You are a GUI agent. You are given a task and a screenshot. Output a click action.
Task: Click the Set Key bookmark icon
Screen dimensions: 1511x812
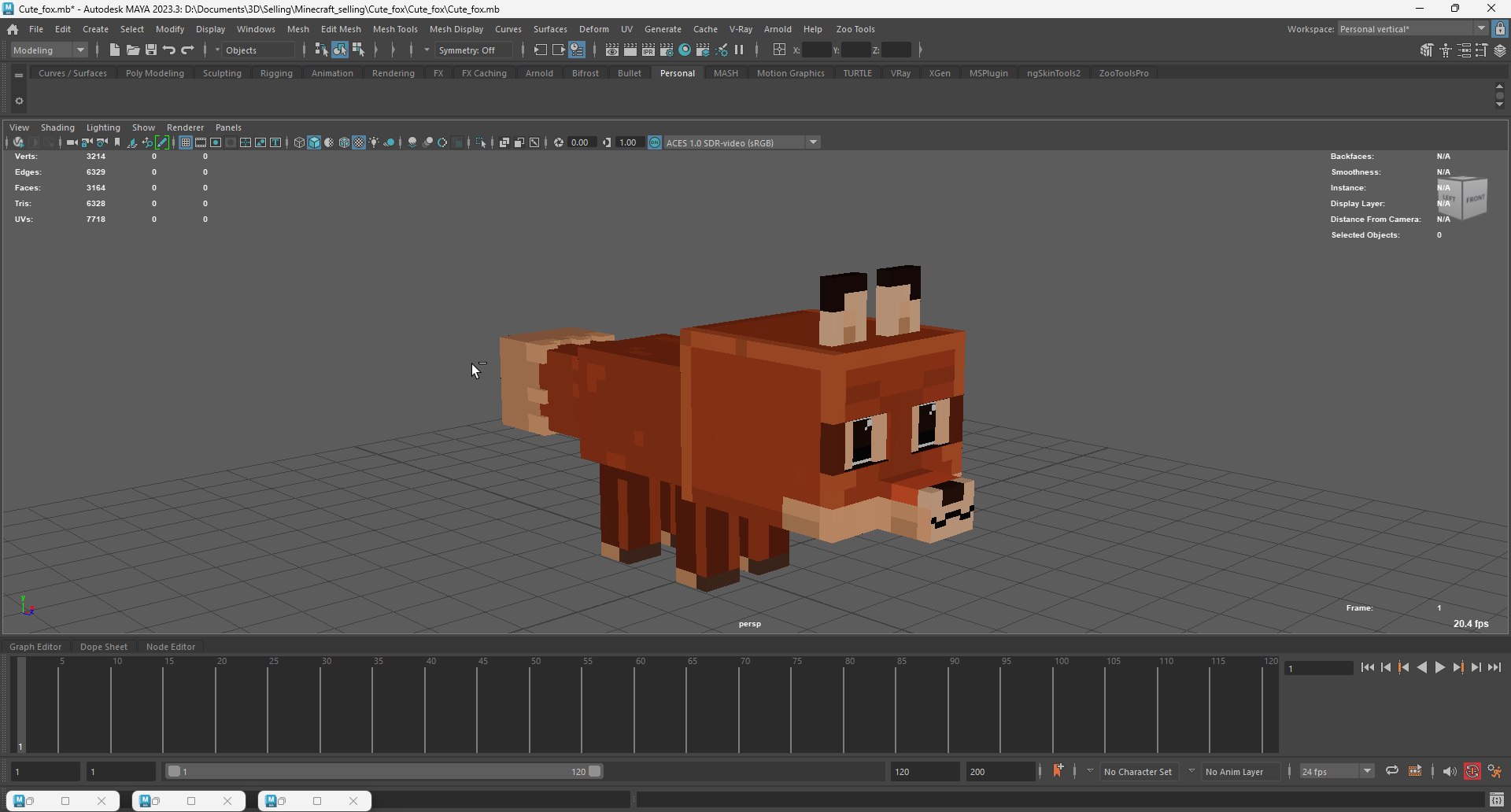point(1058,771)
